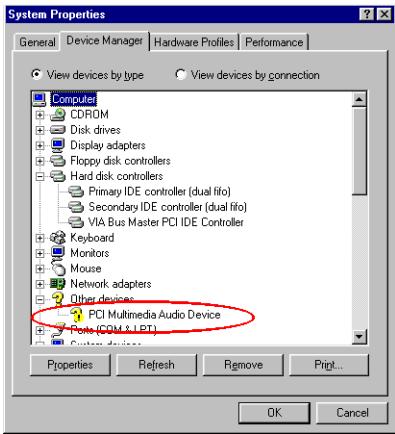The height and width of the screenshot is (434, 395).
Task: Click the Network adapters card icon
Action: tap(58, 284)
